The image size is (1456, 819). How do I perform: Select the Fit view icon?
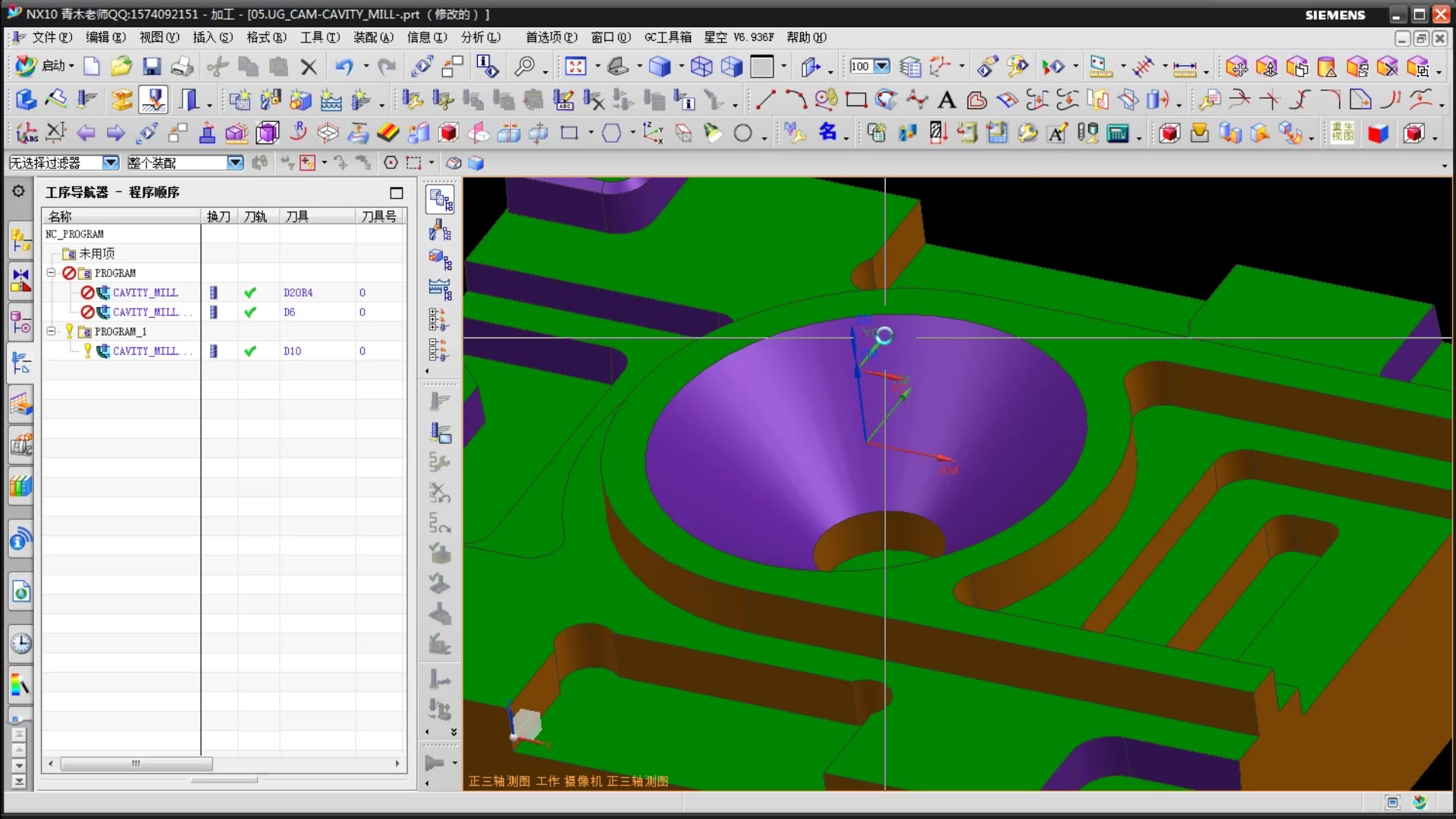pyautogui.click(x=576, y=67)
